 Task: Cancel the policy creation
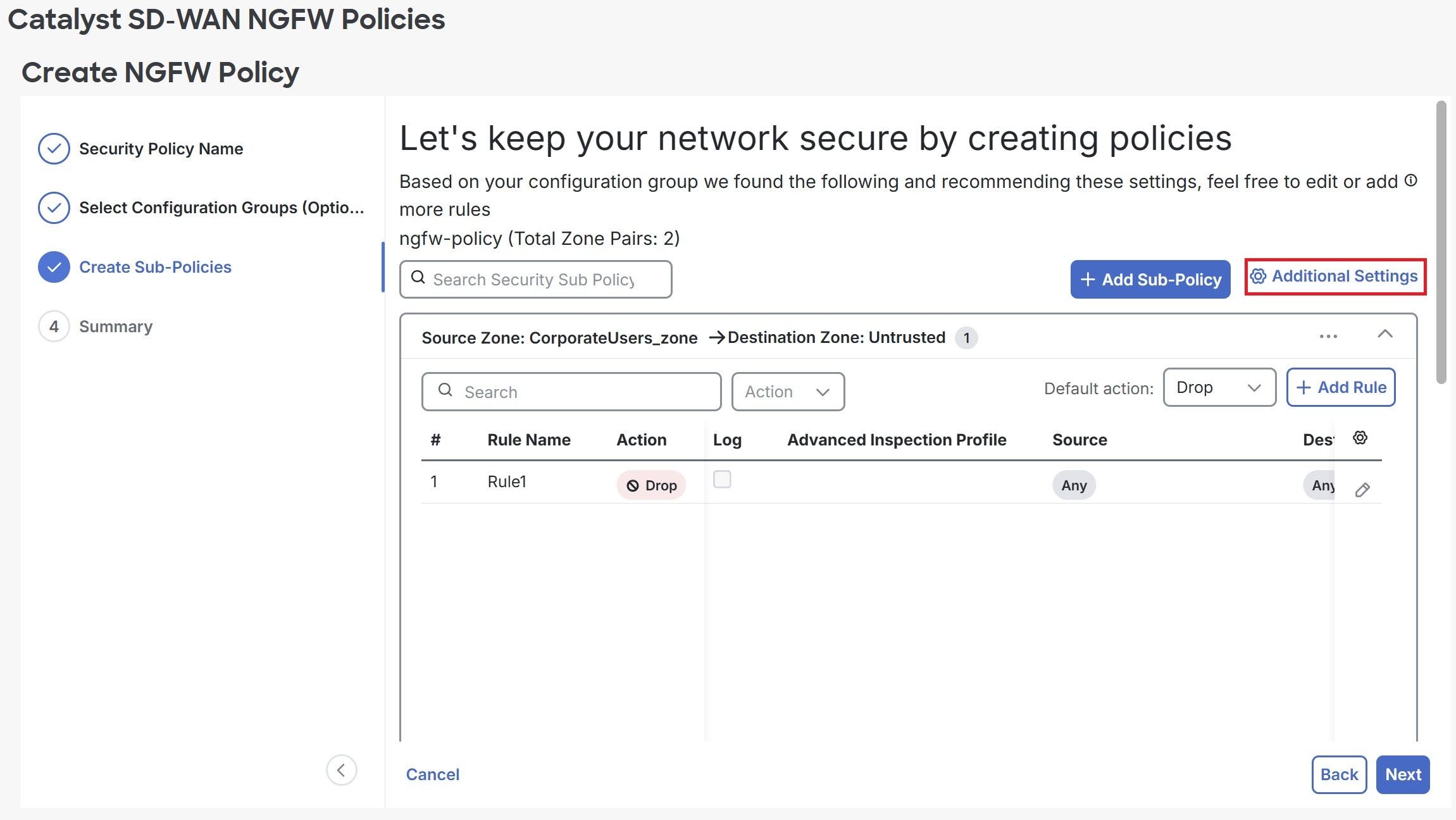[x=432, y=774]
